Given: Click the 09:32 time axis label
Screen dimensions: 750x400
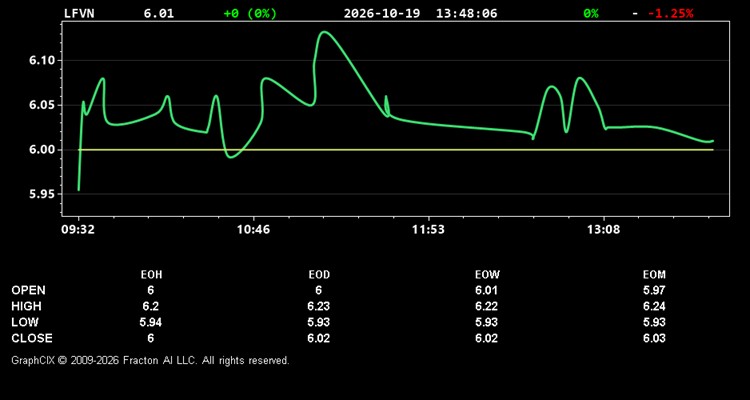Looking at the screenshot, I should point(78,230).
